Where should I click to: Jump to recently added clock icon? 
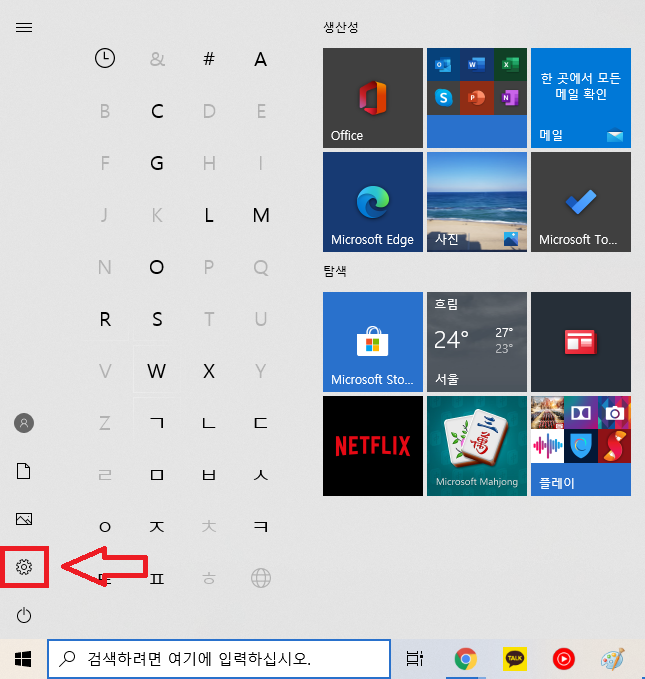pos(105,58)
